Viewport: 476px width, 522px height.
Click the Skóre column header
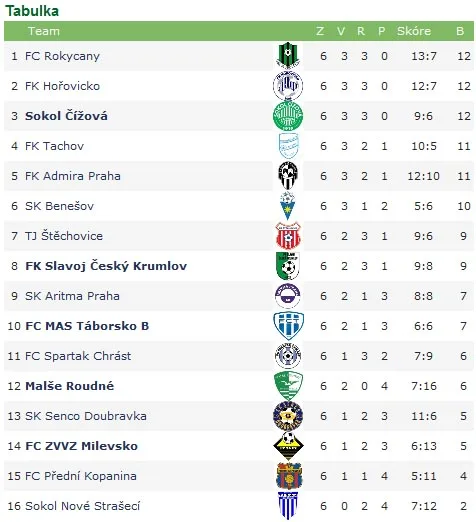[414, 31]
